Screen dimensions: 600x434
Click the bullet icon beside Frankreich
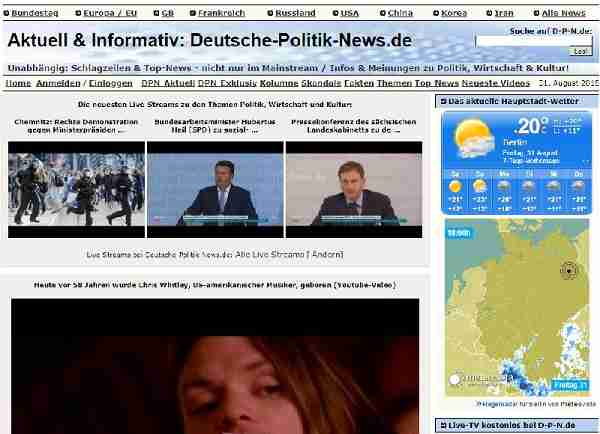click(193, 13)
